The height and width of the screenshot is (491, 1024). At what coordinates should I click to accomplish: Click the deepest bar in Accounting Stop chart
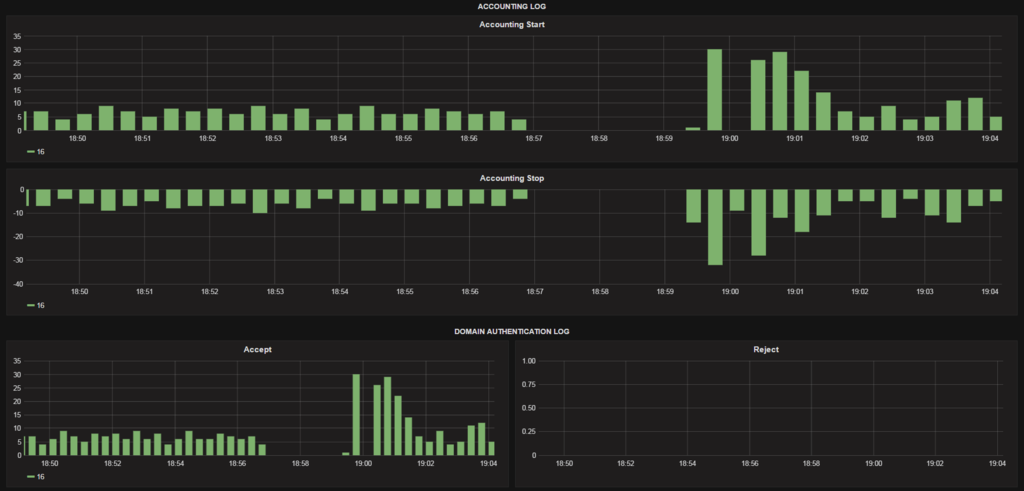point(715,227)
